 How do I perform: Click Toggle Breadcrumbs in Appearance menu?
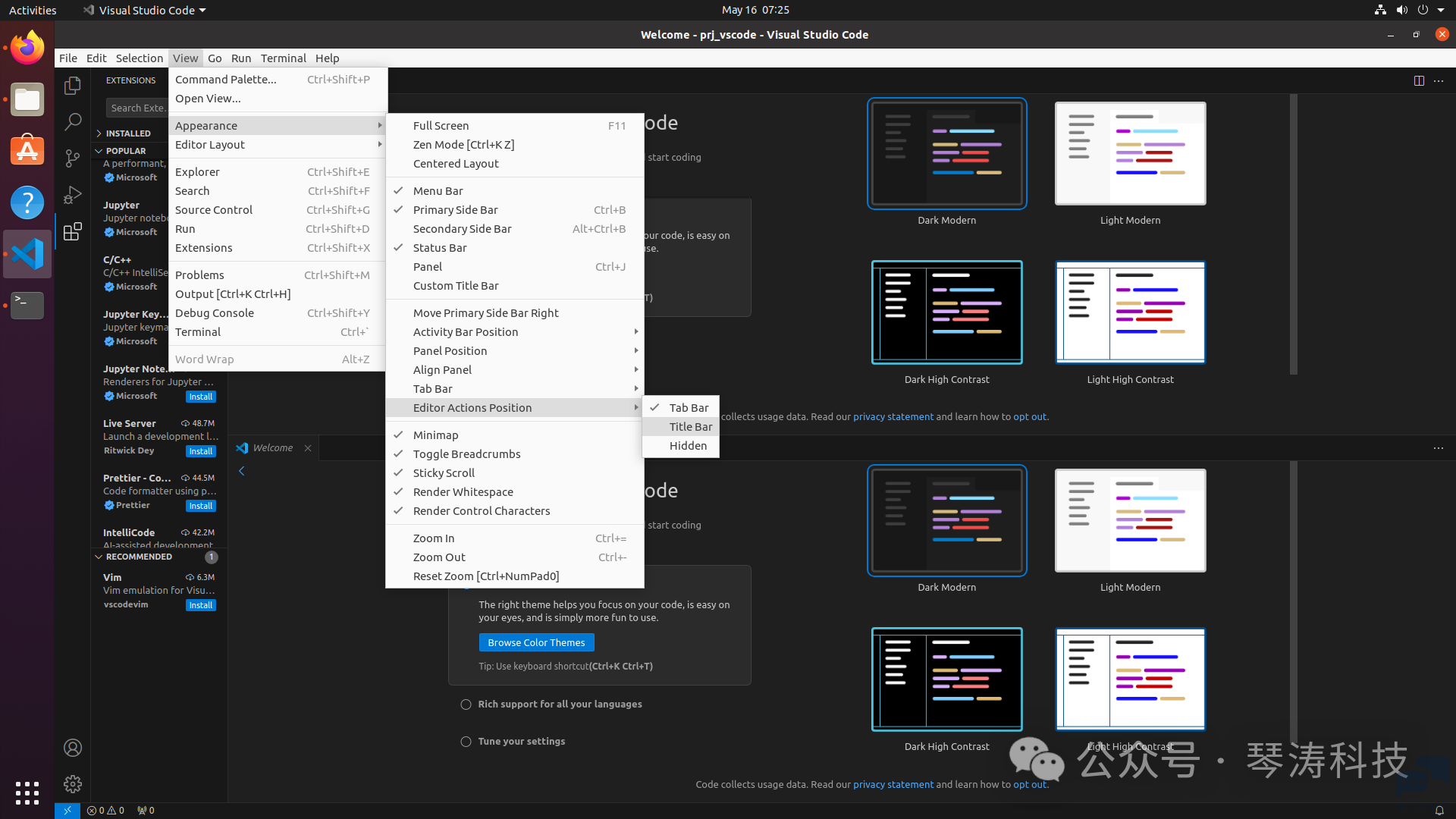click(x=515, y=454)
